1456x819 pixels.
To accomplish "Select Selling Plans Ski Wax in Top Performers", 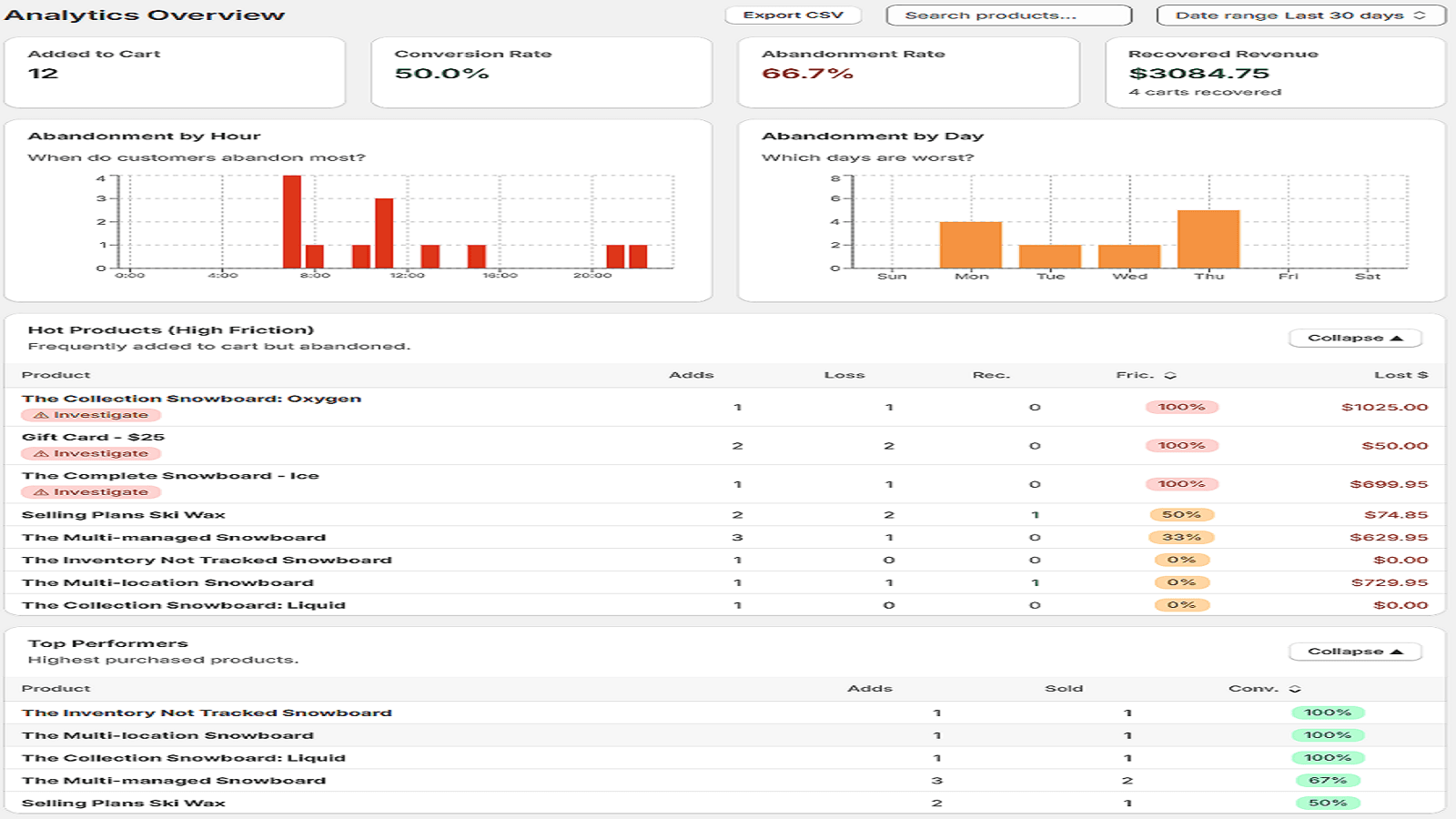I will point(123,804).
